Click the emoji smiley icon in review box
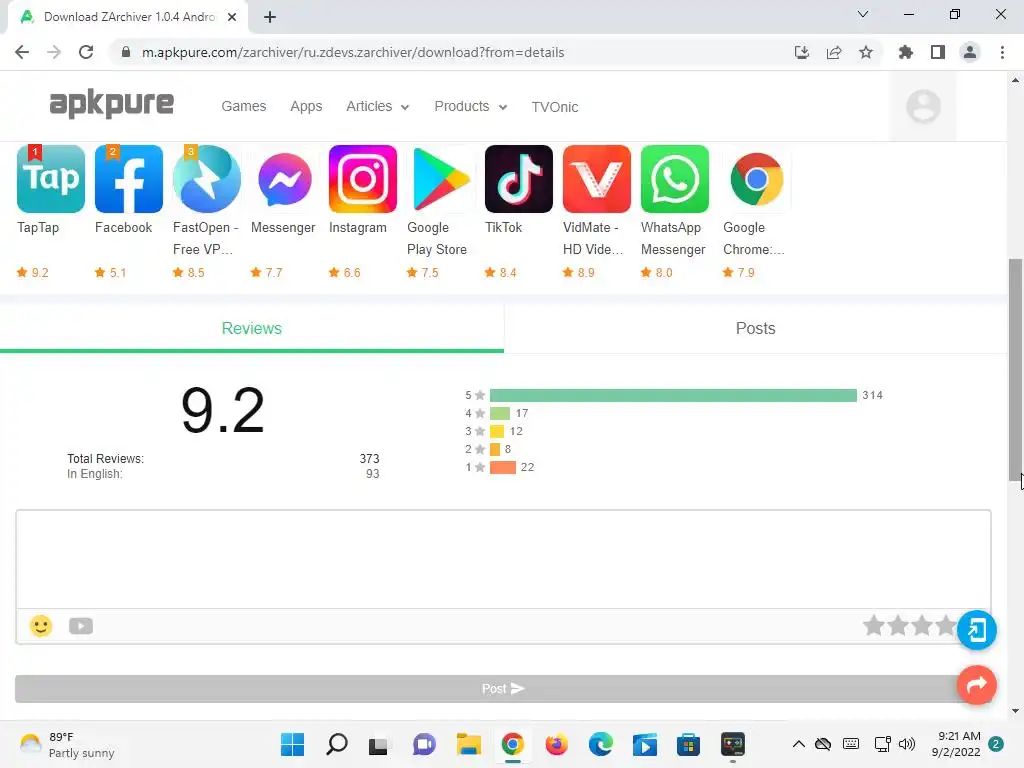 click(40, 626)
